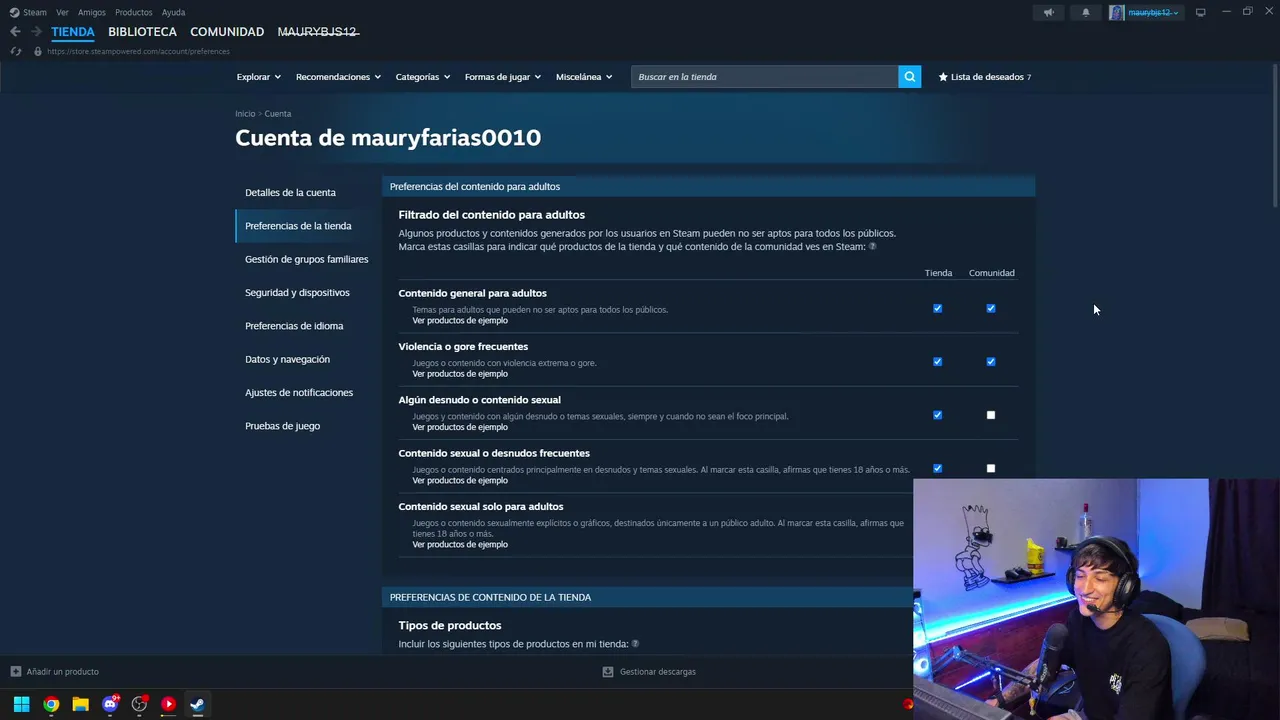Check Comunidad for Algún desnudo o contenido sexual
This screenshot has width=1280, height=720.
coord(991,415)
